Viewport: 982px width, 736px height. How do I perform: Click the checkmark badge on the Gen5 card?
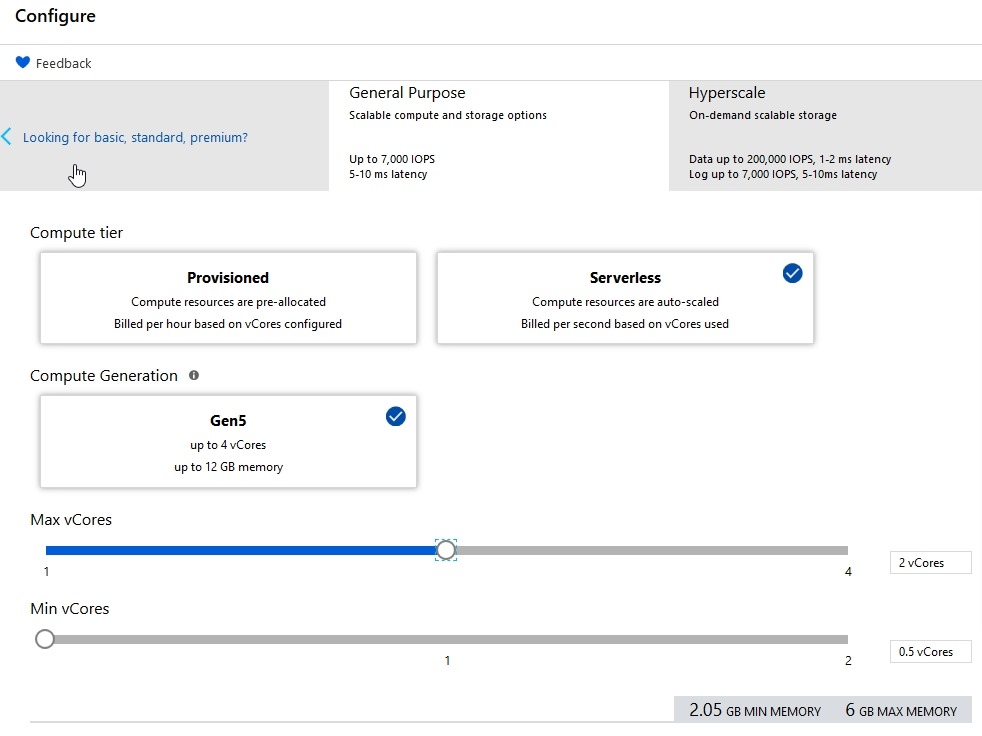[x=395, y=417]
